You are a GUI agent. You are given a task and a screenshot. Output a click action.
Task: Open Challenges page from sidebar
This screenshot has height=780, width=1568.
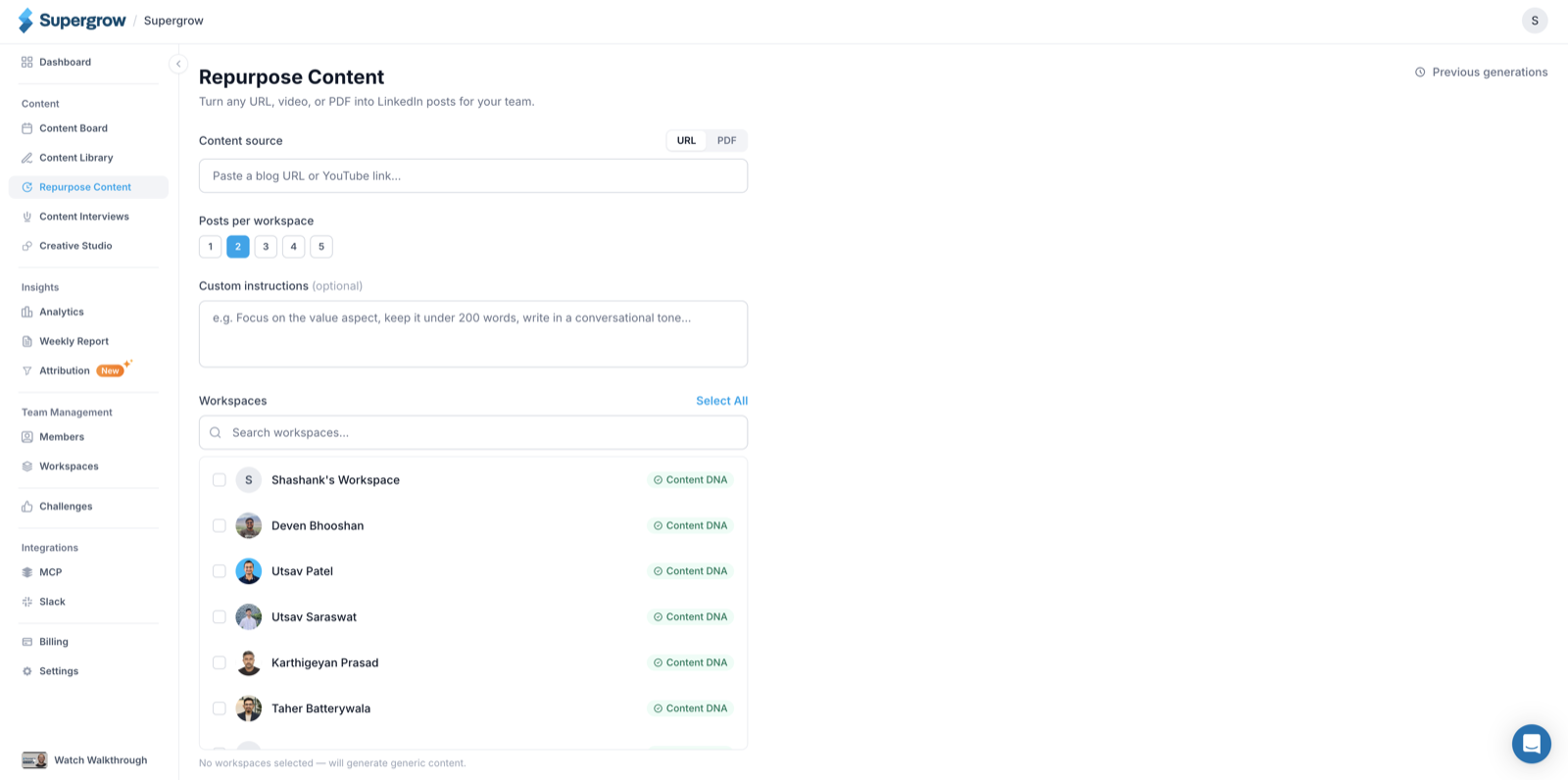tap(88, 507)
